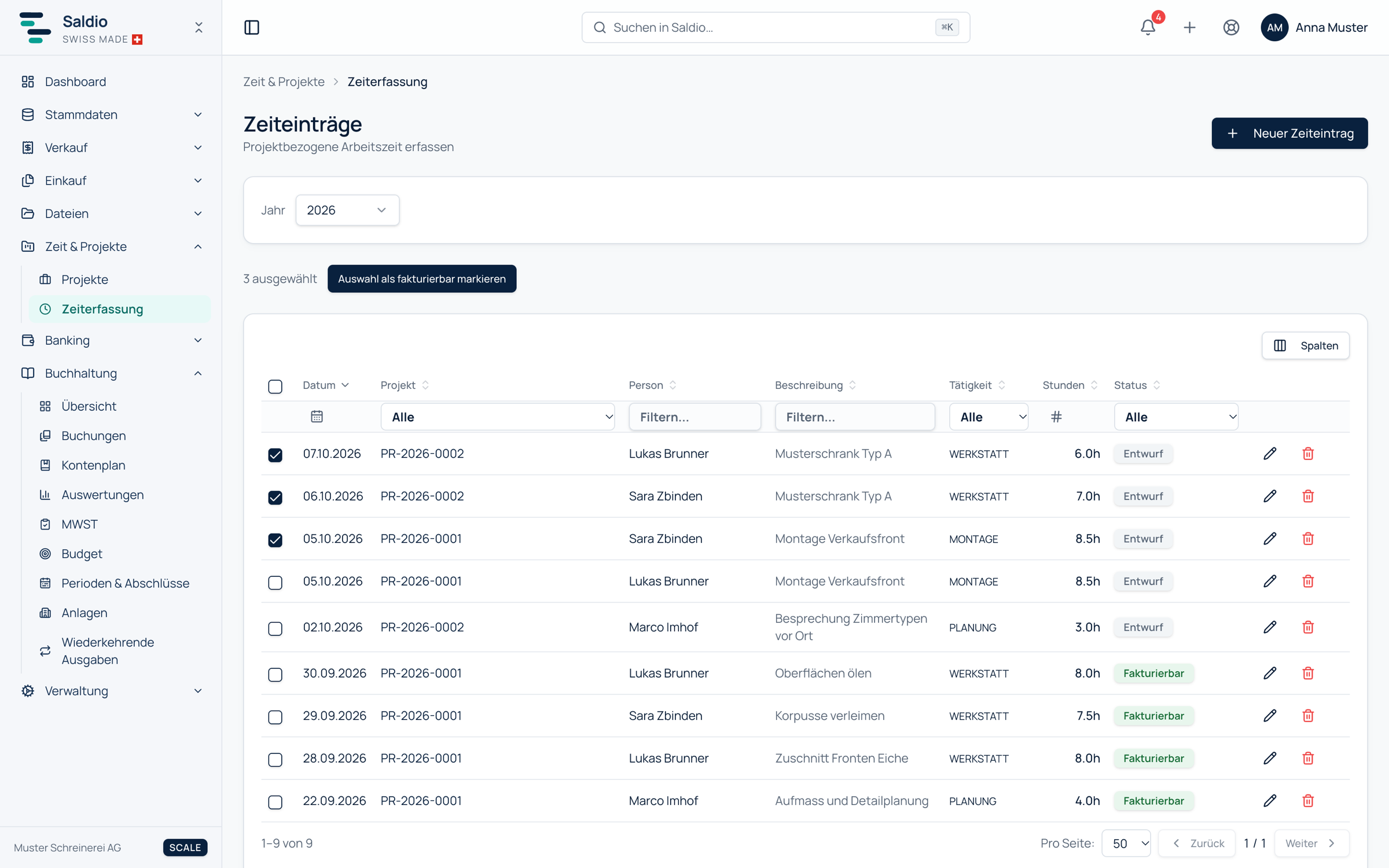Viewport: 1389px width, 868px height.
Task: Change Pro Seite 50 dropdown
Action: coord(1126,843)
